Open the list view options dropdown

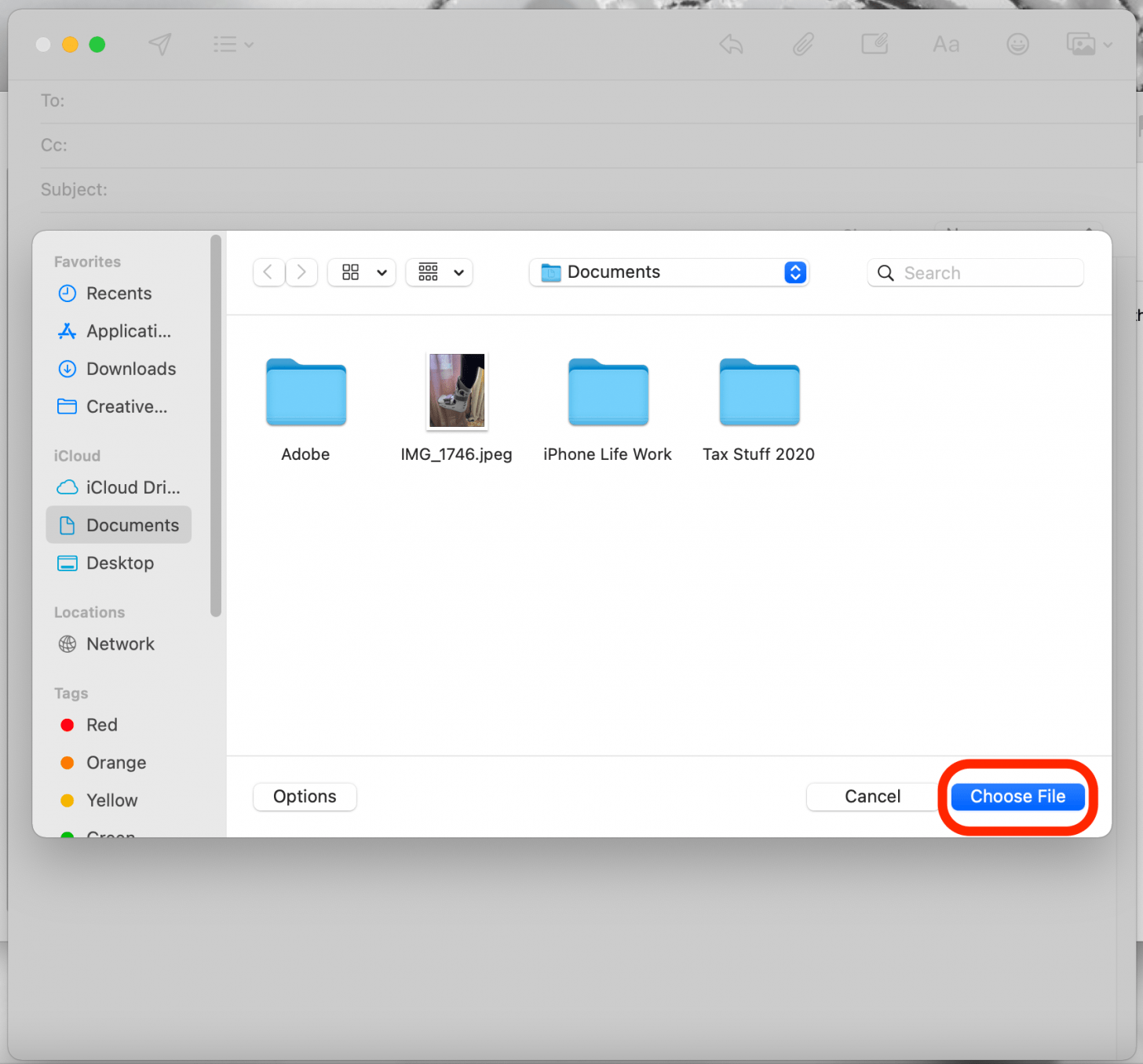click(439, 272)
